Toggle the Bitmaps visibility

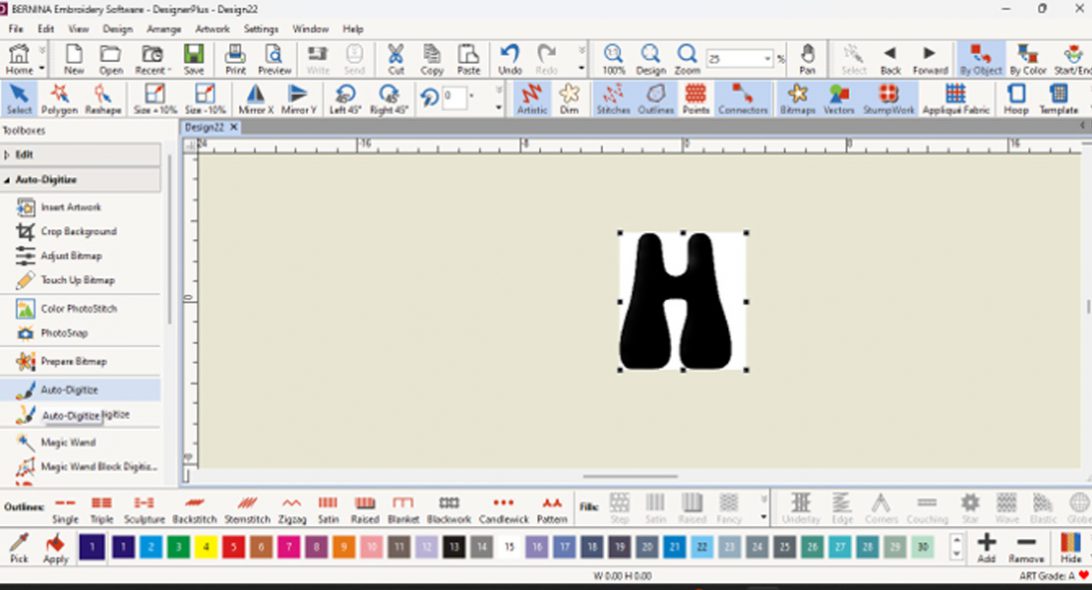tap(797, 98)
